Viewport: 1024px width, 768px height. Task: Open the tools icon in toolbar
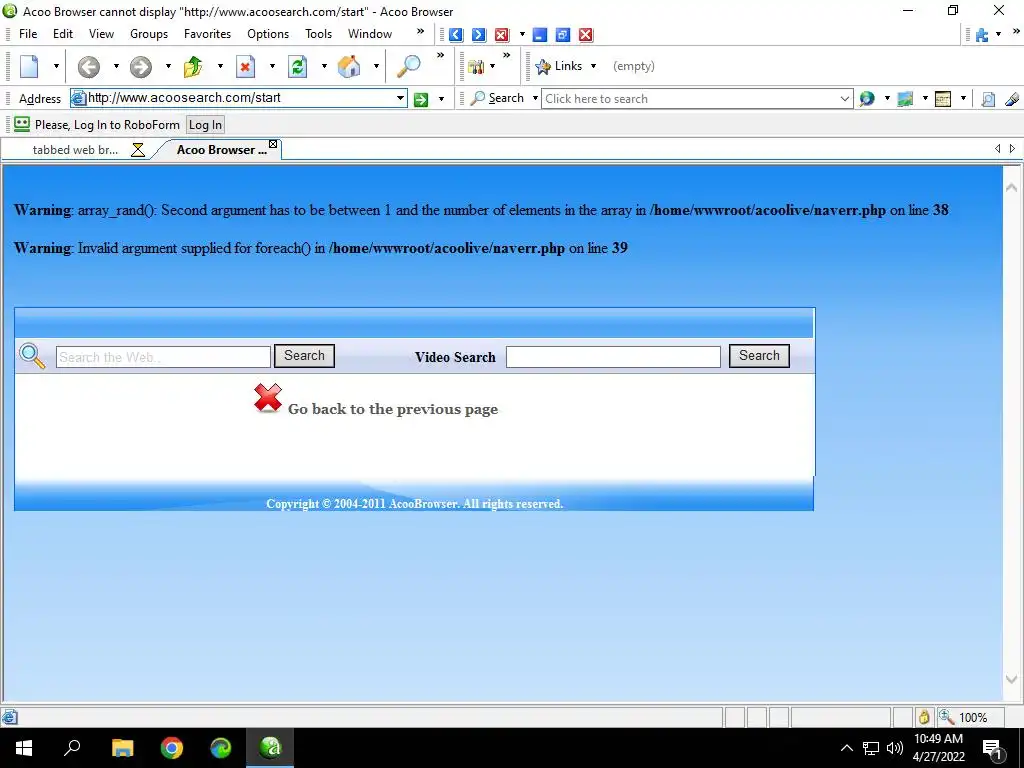[477, 66]
